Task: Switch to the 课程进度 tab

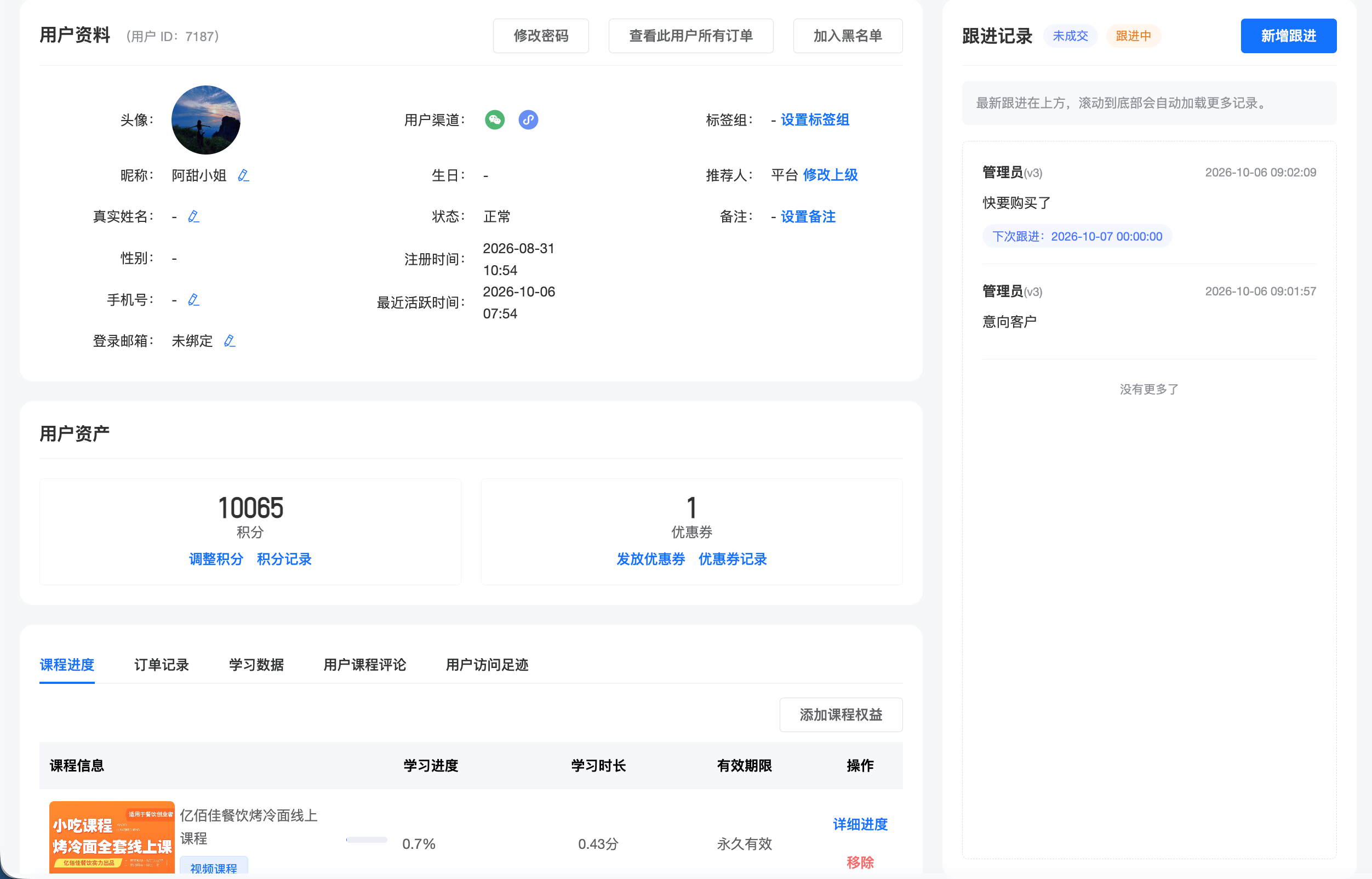Action: click(x=67, y=665)
